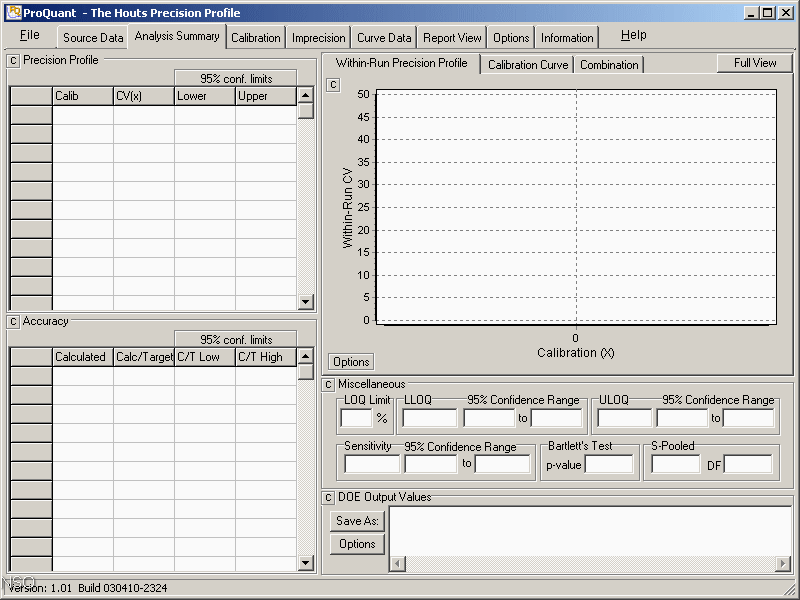The height and width of the screenshot is (600, 800).
Task: Click Precision Profile table scroll up arrow
Action: [x=305, y=95]
